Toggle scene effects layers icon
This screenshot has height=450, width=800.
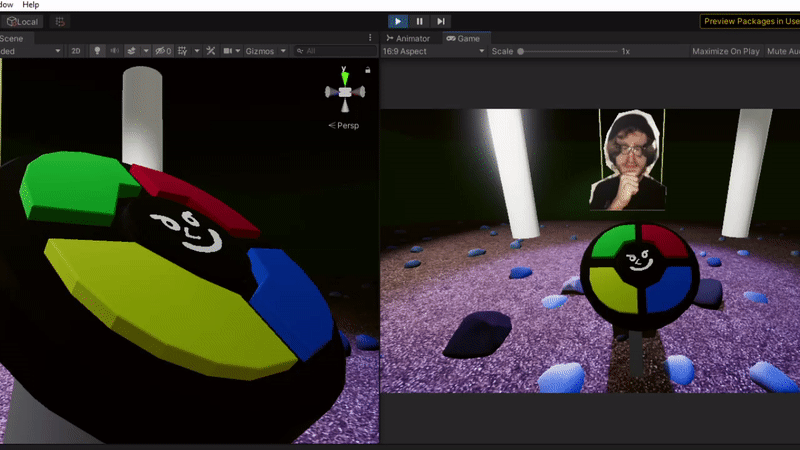[x=131, y=51]
